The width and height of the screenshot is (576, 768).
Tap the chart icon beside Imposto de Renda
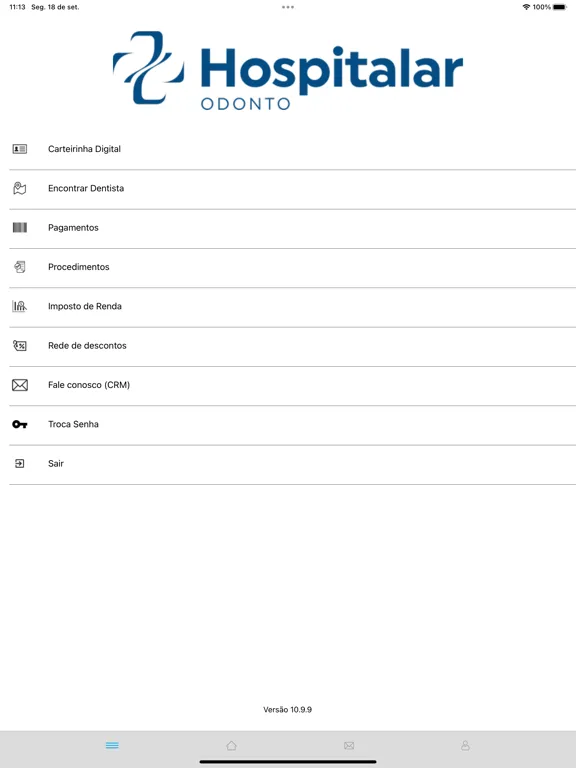pos(20,306)
